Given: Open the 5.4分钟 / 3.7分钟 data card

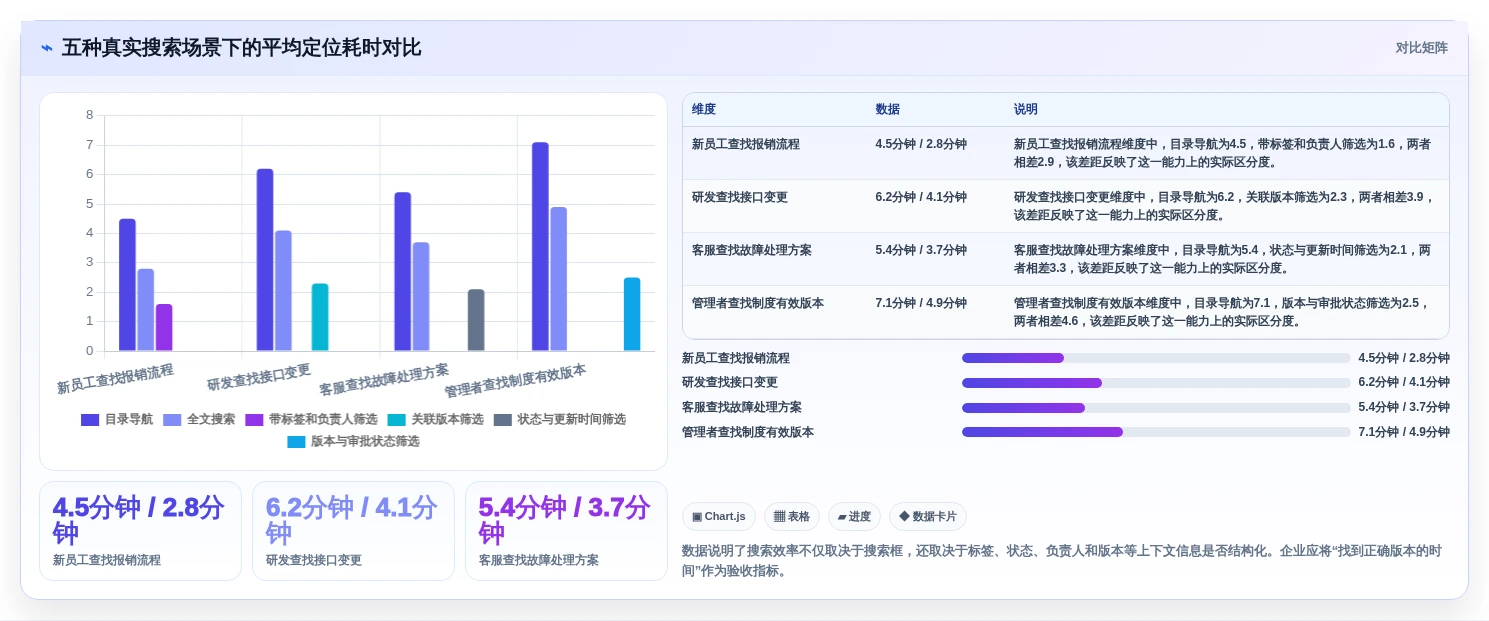Looking at the screenshot, I should click(566, 531).
